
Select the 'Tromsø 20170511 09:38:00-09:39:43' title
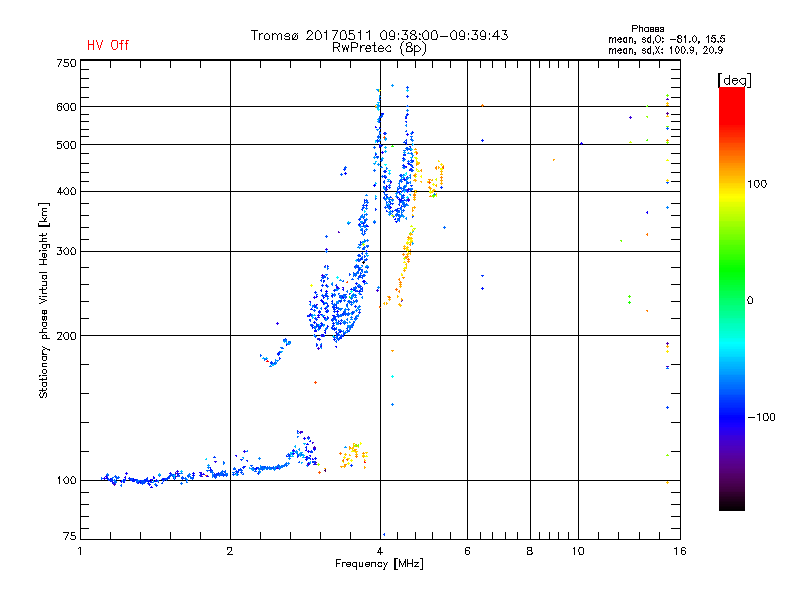[379, 35]
